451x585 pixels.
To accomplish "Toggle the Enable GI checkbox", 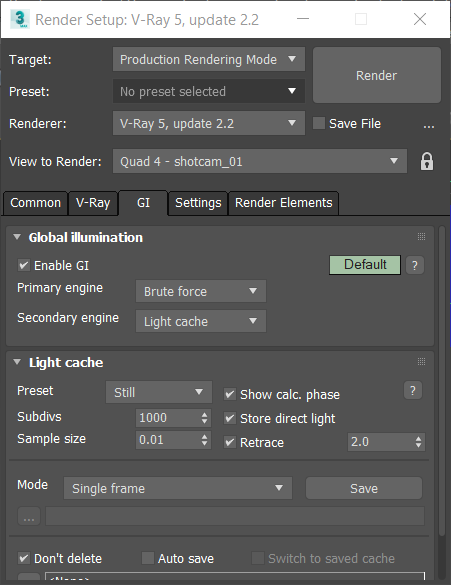I will click(x=24, y=266).
